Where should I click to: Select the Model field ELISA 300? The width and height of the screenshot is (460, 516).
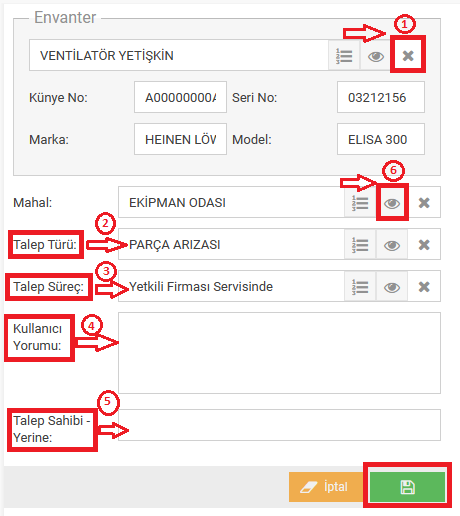pyautogui.click(x=381, y=139)
